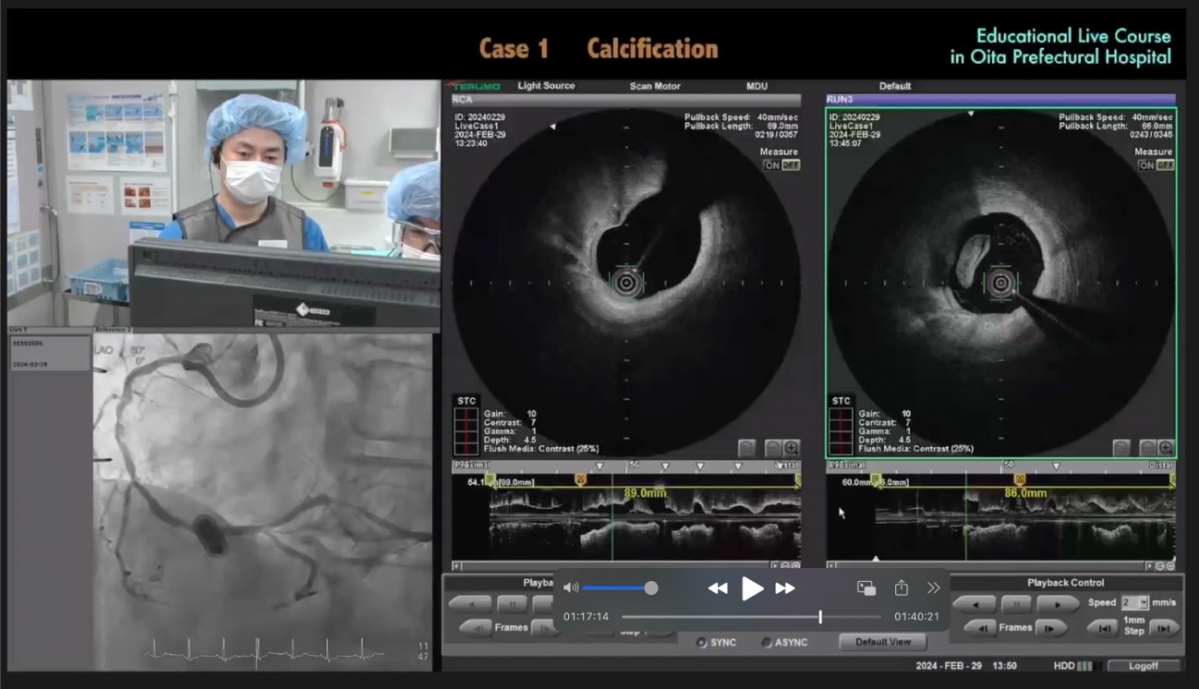The width and height of the screenshot is (1199, 689).
Task: Click the 1mm step forward button on right
Action: (1163, 629)
